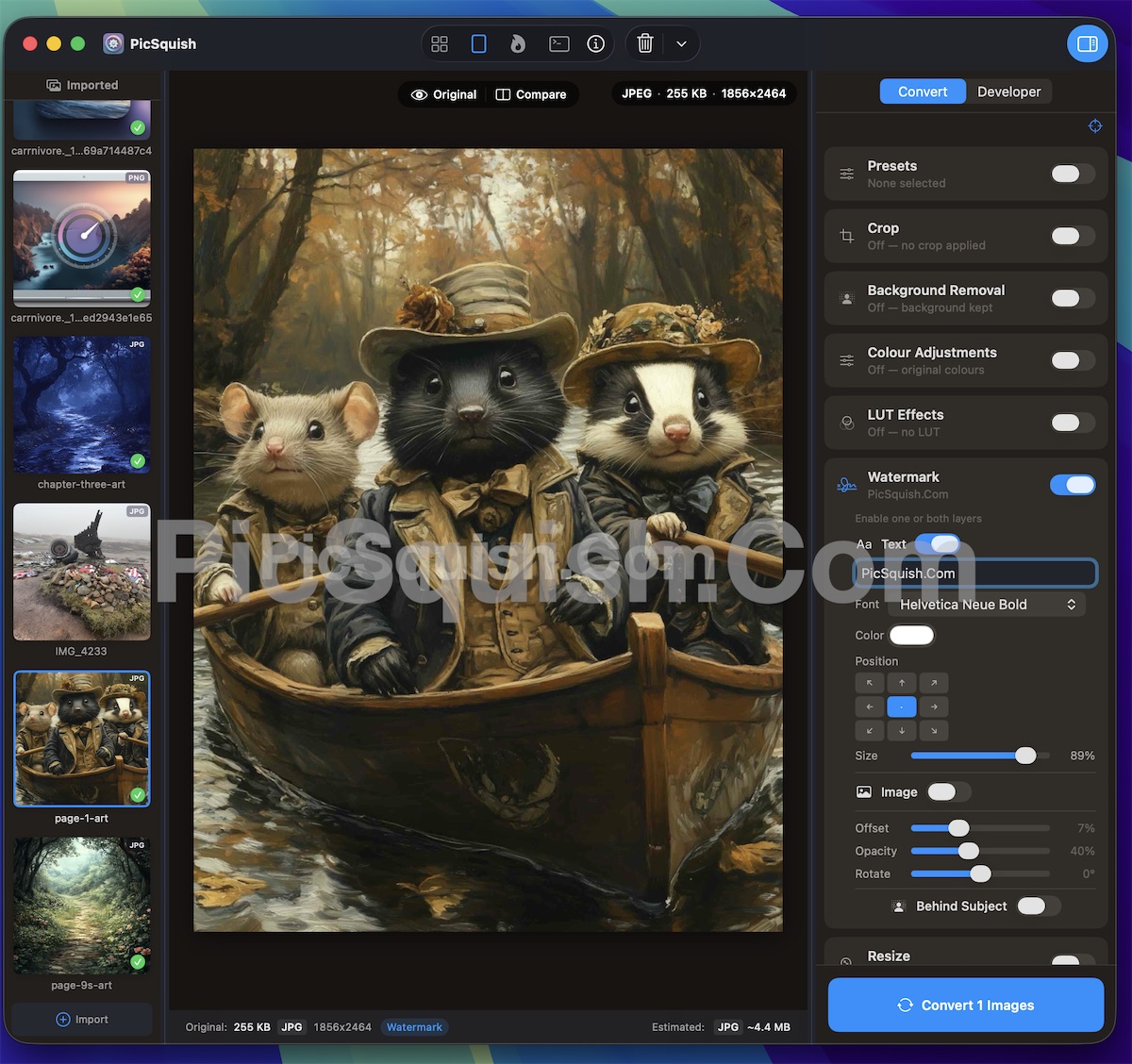Set watermark position bottom-right
The height and width of the screenshot is (1064, 1132).
tap(934, 730)
